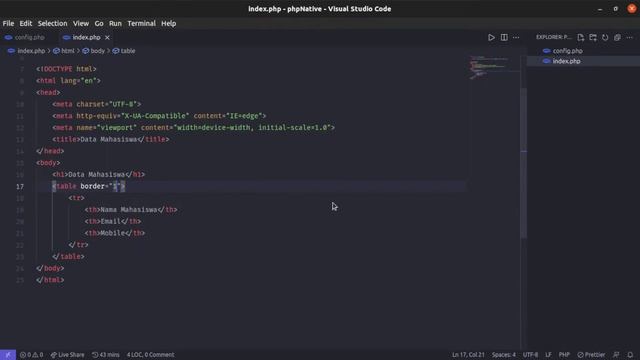Click the Nama Mahasiswa th line
This screenshot has height=360, width=640.
131,210
